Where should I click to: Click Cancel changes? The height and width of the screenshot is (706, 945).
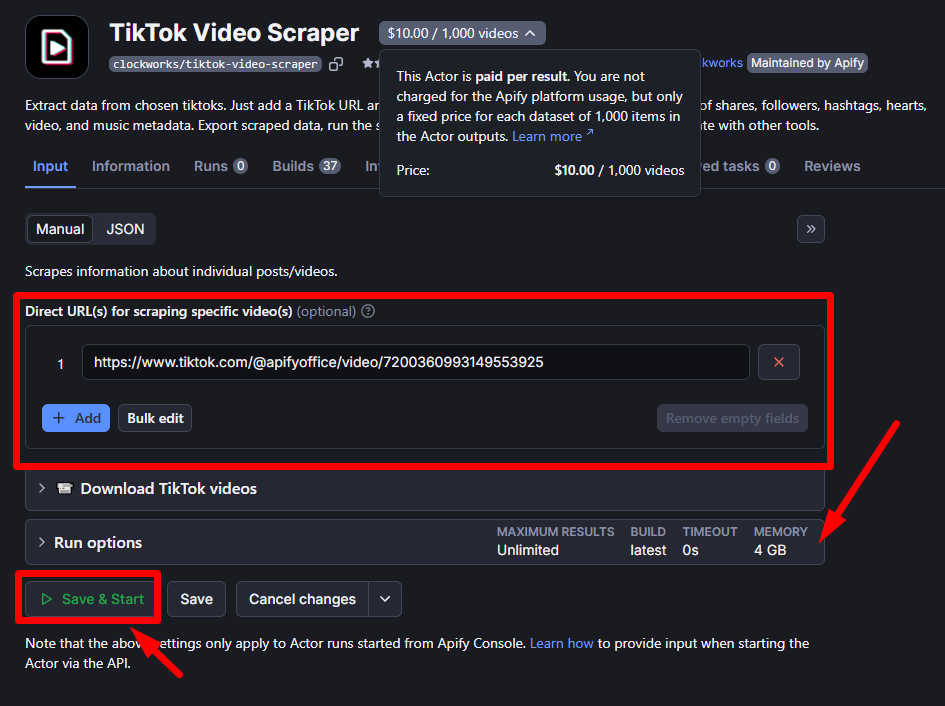click(302, 599)
